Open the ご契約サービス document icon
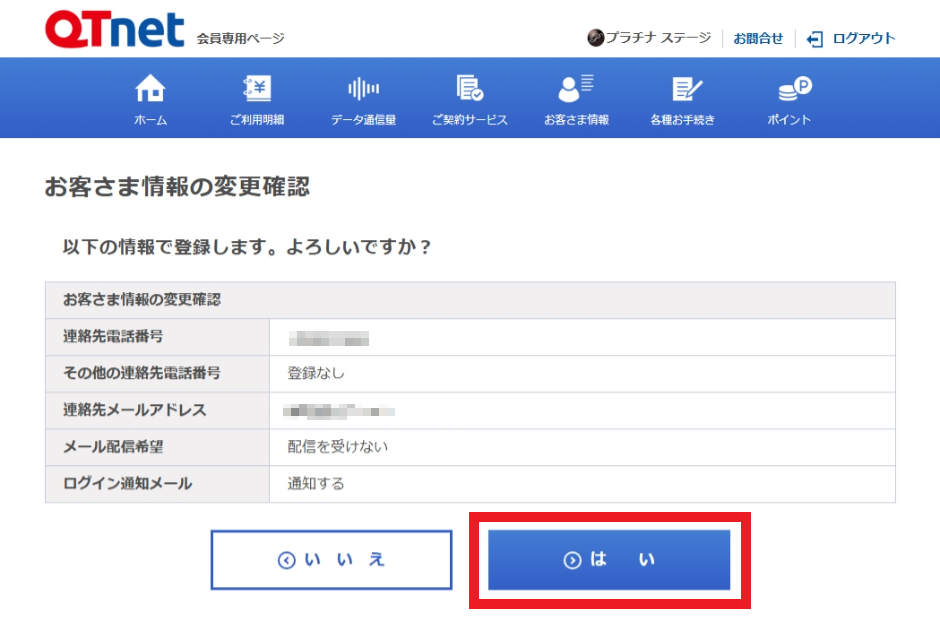Screen dimensions: 940x638 [x=469, y=89]
